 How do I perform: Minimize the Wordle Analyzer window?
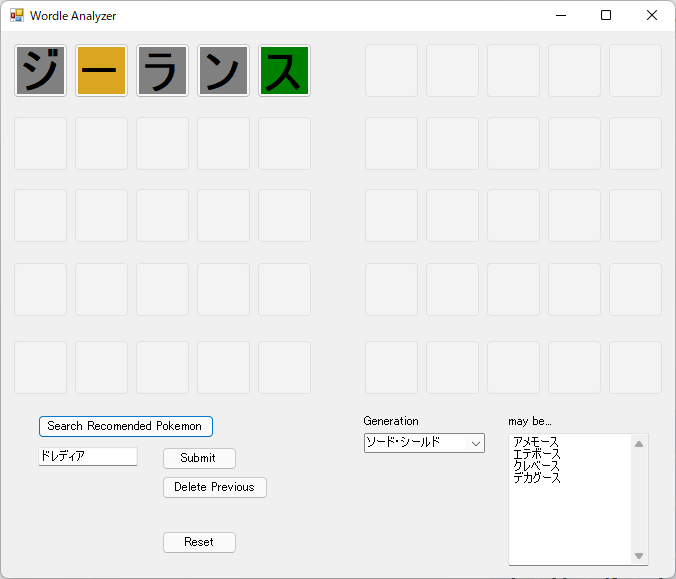[561, 16]
